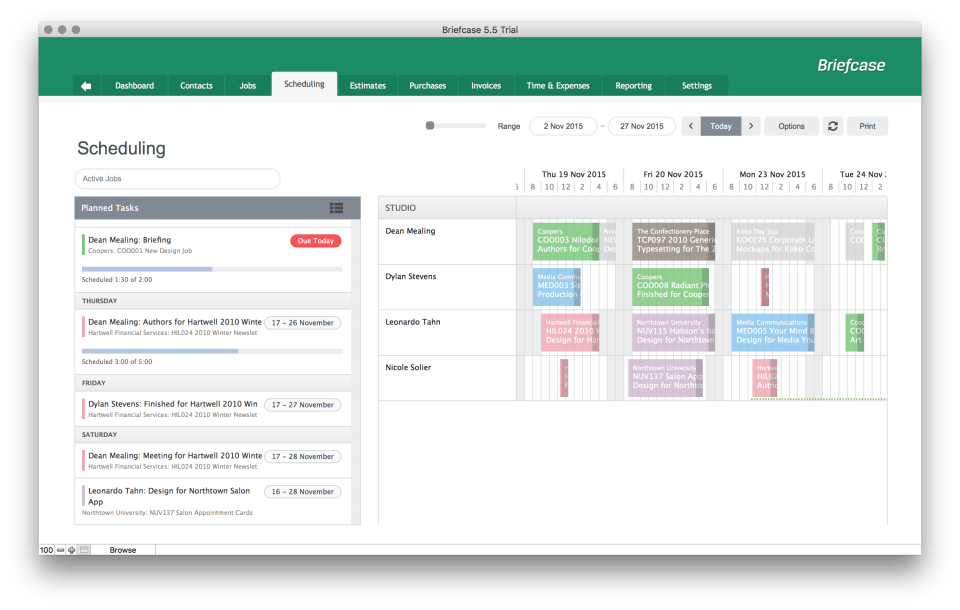This screenshot has width=960, height=610.
Task: Open the Estimates tab
Action: coord(367,86)
